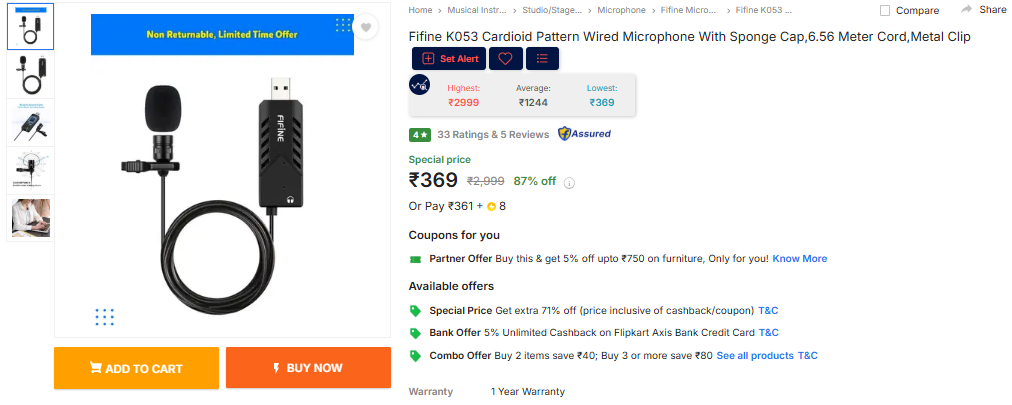Viewport: 1012px width, 405px height.
Task: Tick the Compare checkbox
Action: [x=885, y=11]
